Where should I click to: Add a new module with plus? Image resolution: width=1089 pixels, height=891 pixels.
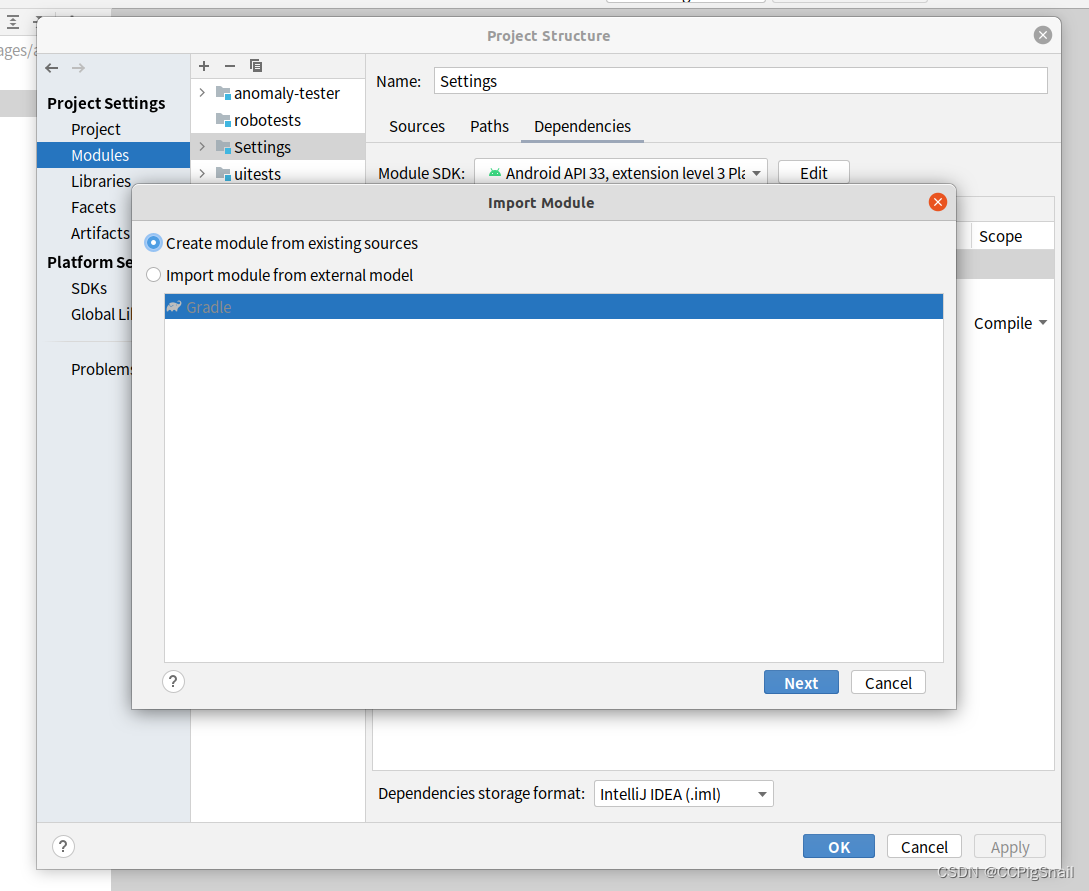203,66
